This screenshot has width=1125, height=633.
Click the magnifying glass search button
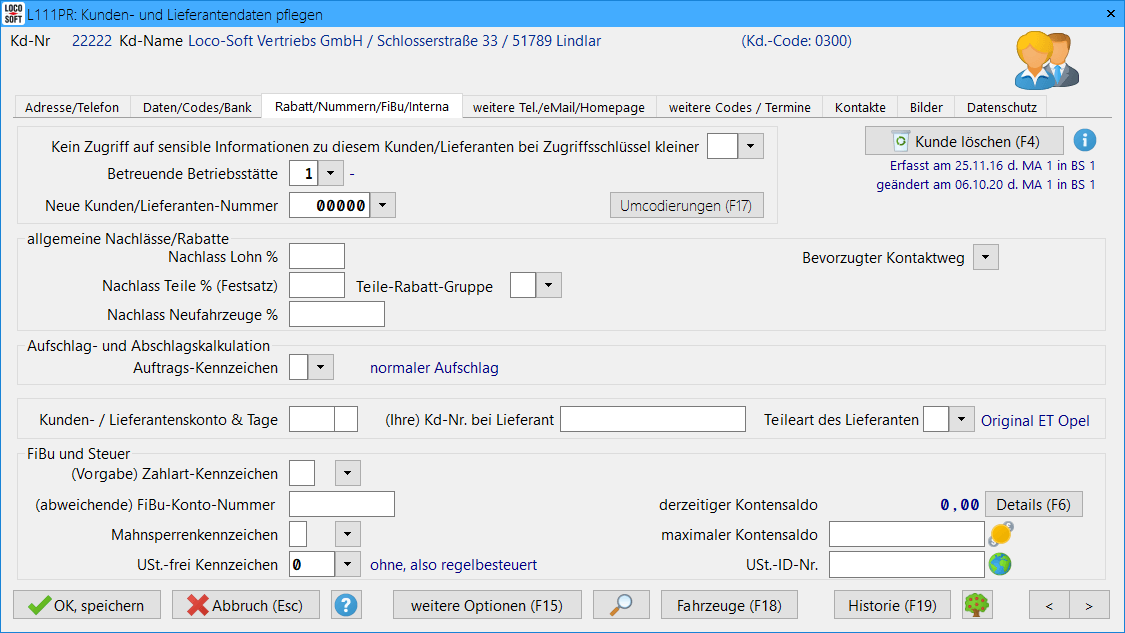621,605
